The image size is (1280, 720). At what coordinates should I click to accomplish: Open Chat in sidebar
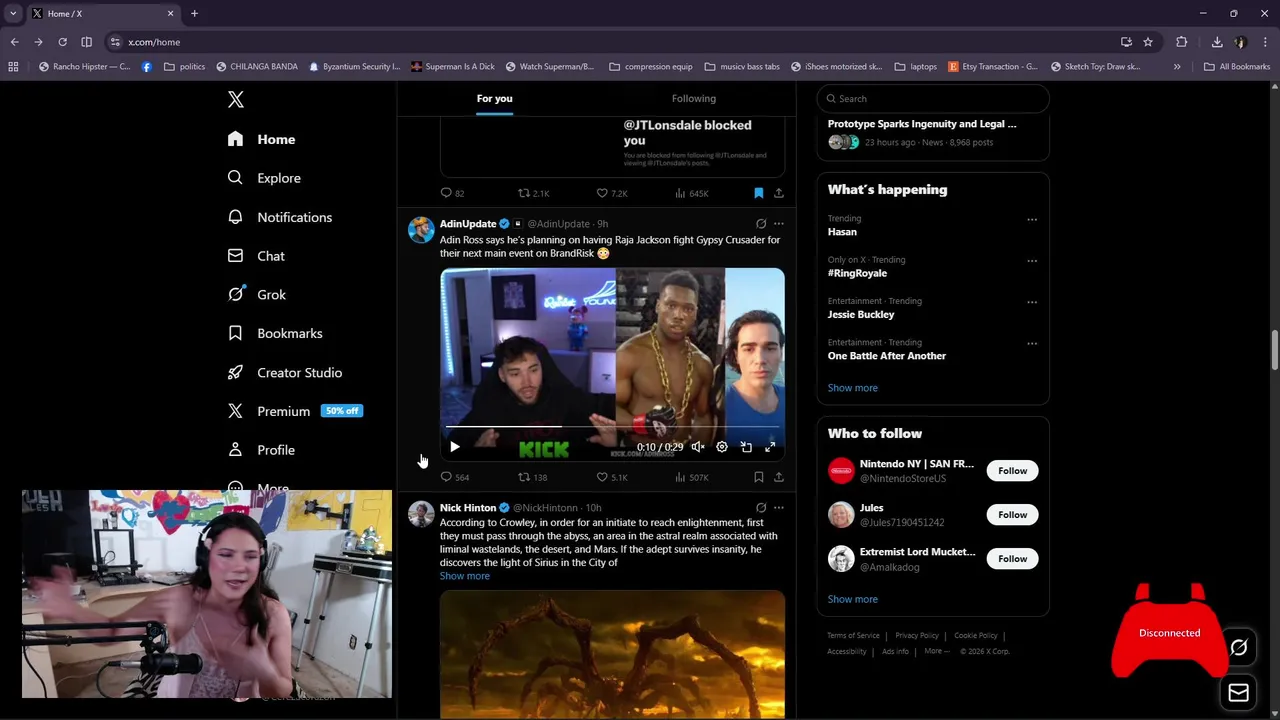[257, 256]
